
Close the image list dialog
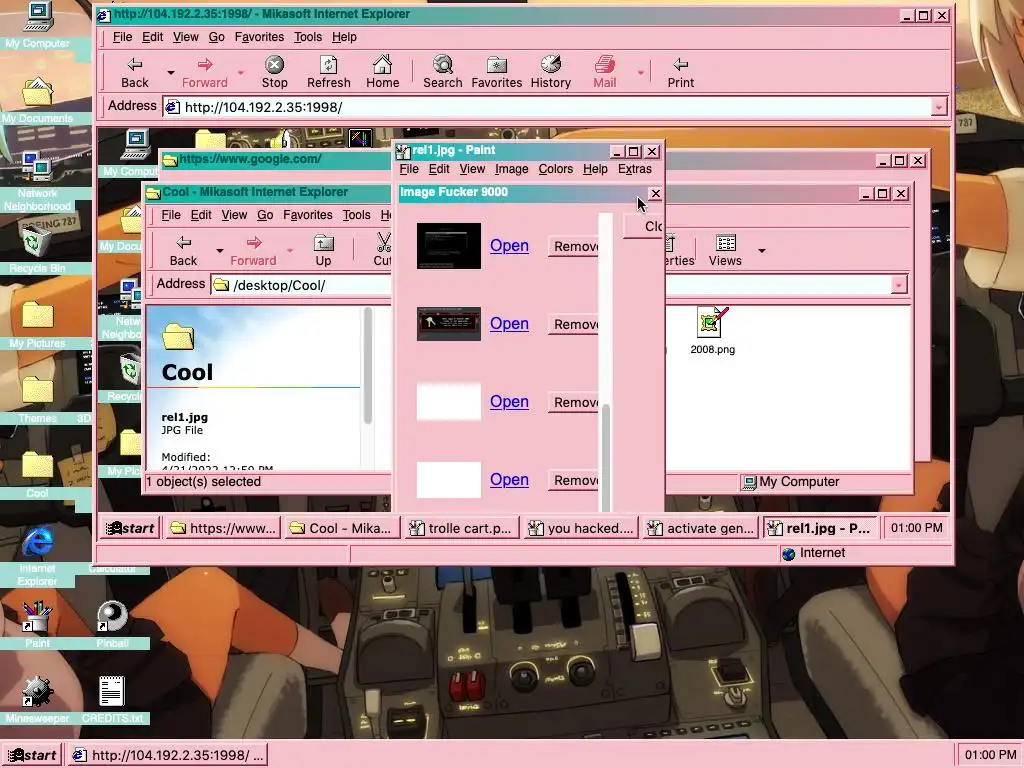tap(655, 193)
